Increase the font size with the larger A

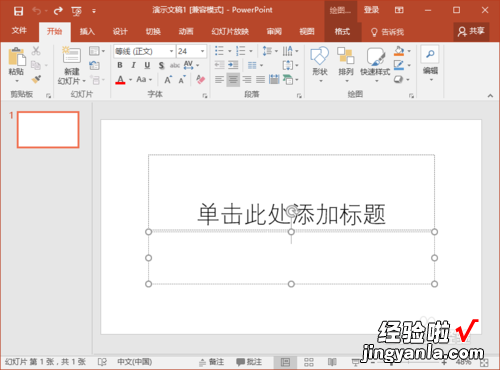click(168, 80)
